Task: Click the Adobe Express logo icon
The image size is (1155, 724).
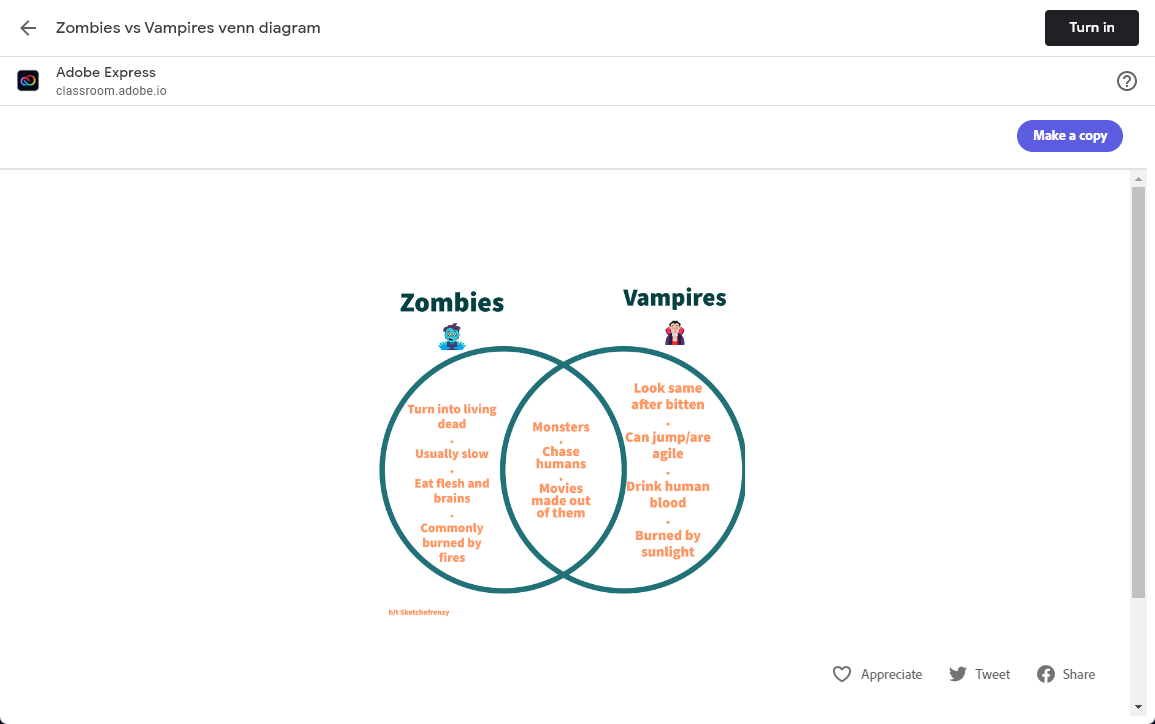Action: (x=28, y=80)
